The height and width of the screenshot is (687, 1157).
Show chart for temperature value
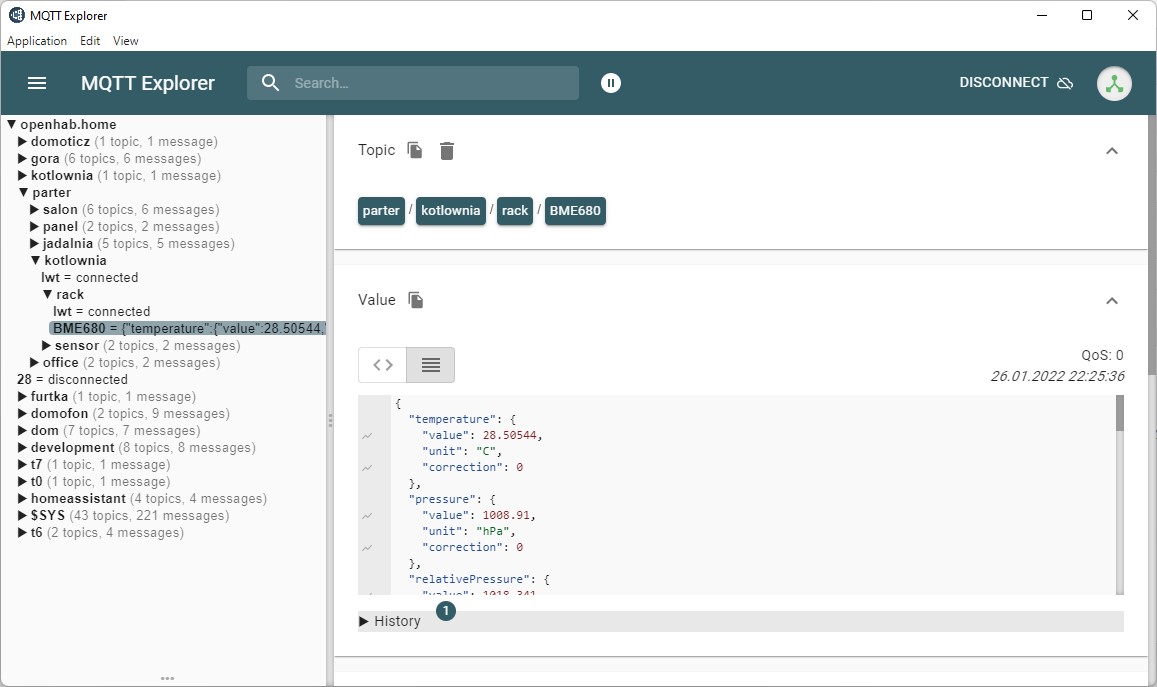368,436
